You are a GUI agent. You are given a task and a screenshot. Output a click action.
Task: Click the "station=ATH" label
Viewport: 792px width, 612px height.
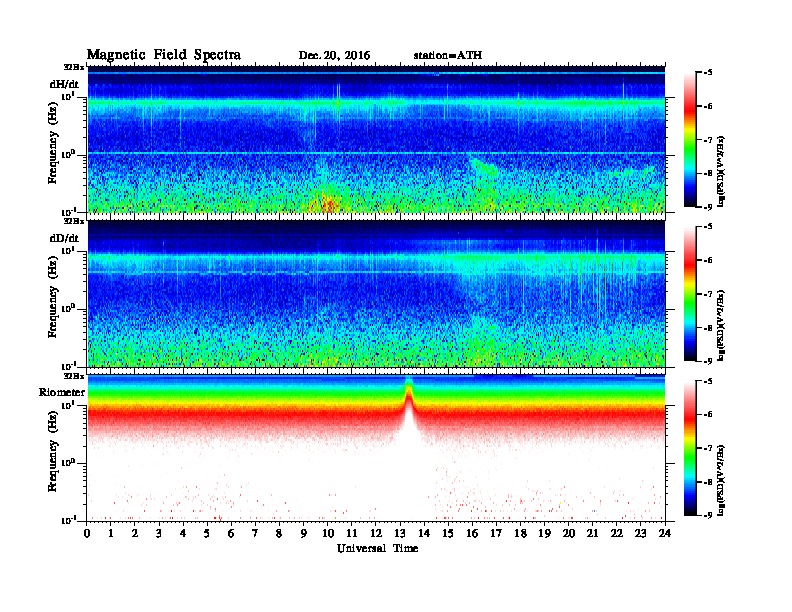click(448, 55)
